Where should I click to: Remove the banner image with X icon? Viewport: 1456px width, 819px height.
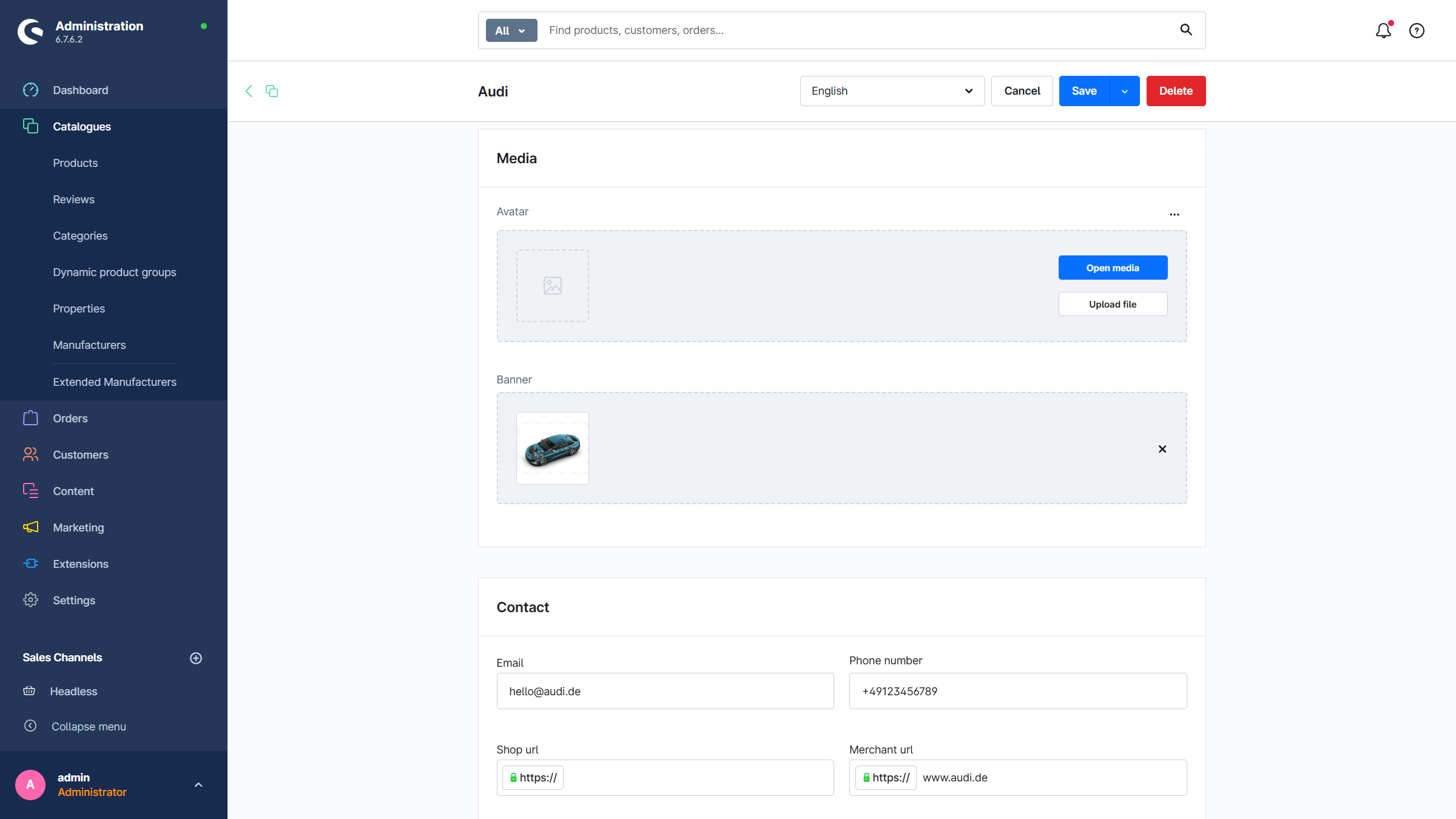tap(1162, 449)
